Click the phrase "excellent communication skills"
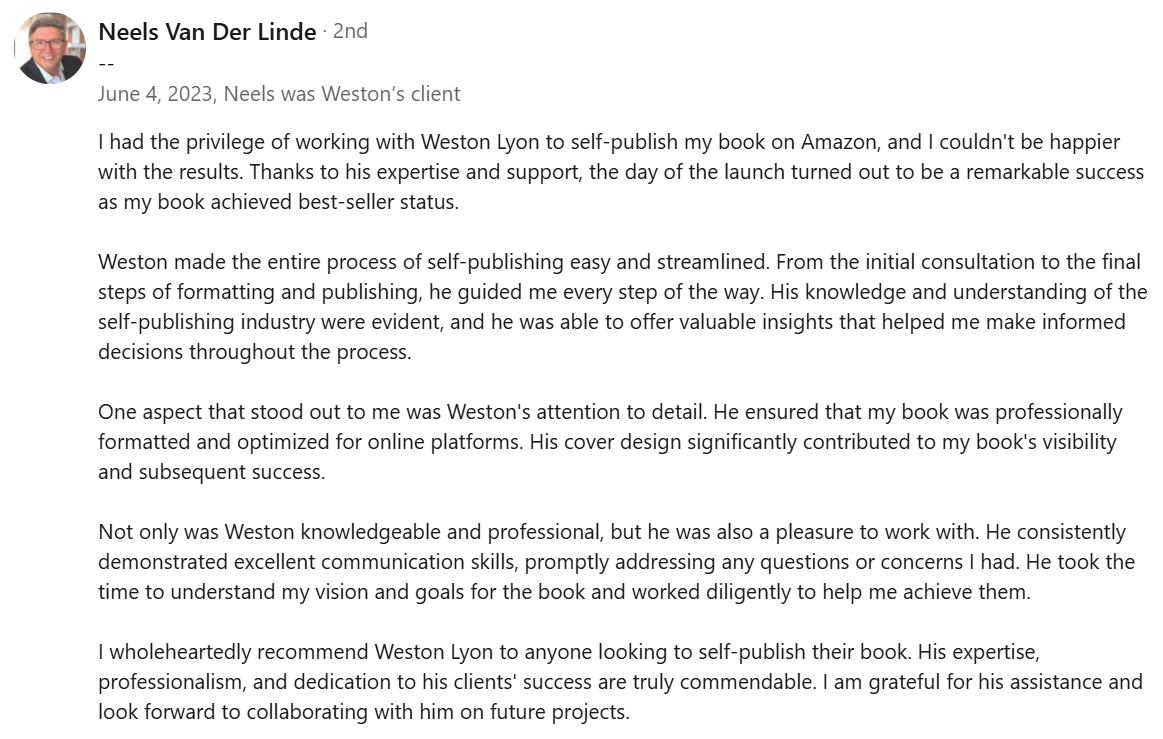 (343, 562)
